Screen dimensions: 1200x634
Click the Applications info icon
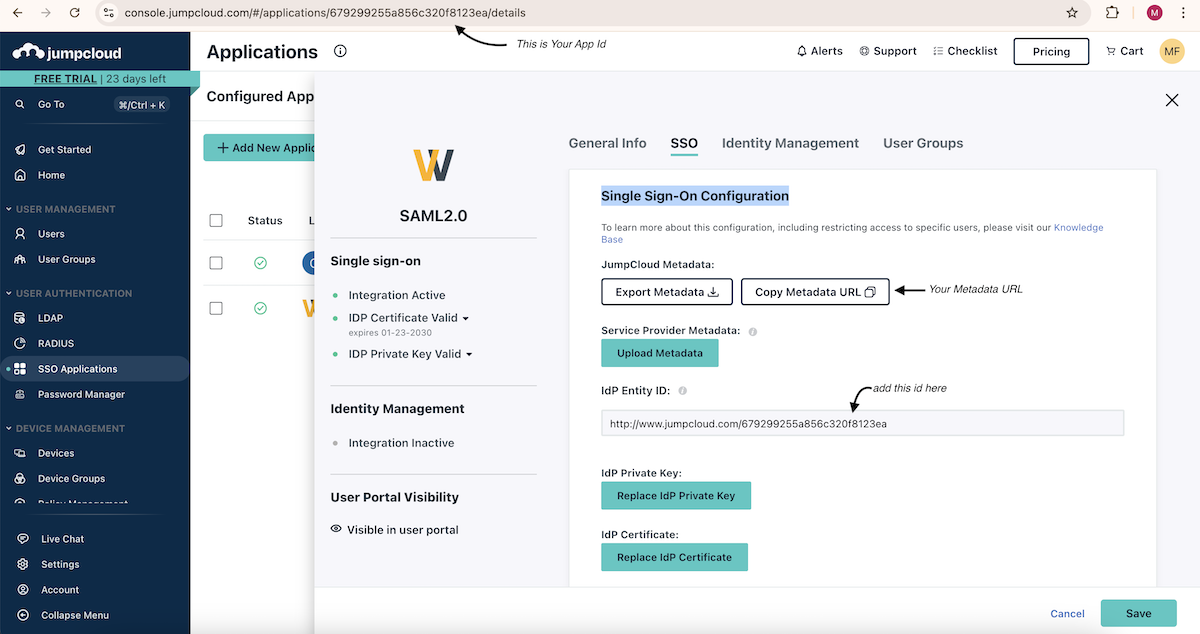click(340, 51)
